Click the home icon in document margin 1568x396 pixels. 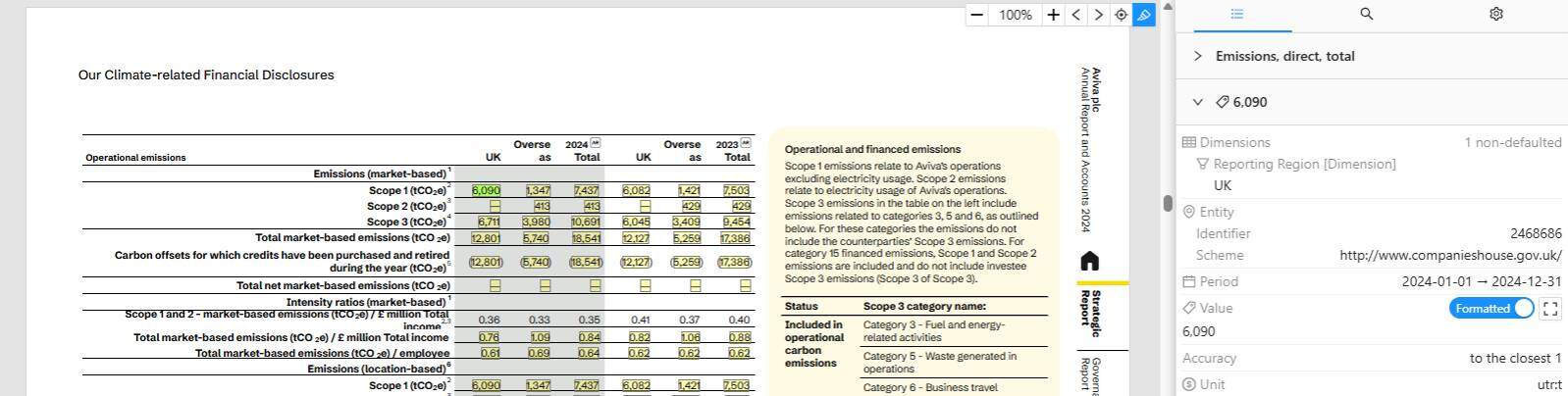pyautogui.click(x=1089, y=262)
